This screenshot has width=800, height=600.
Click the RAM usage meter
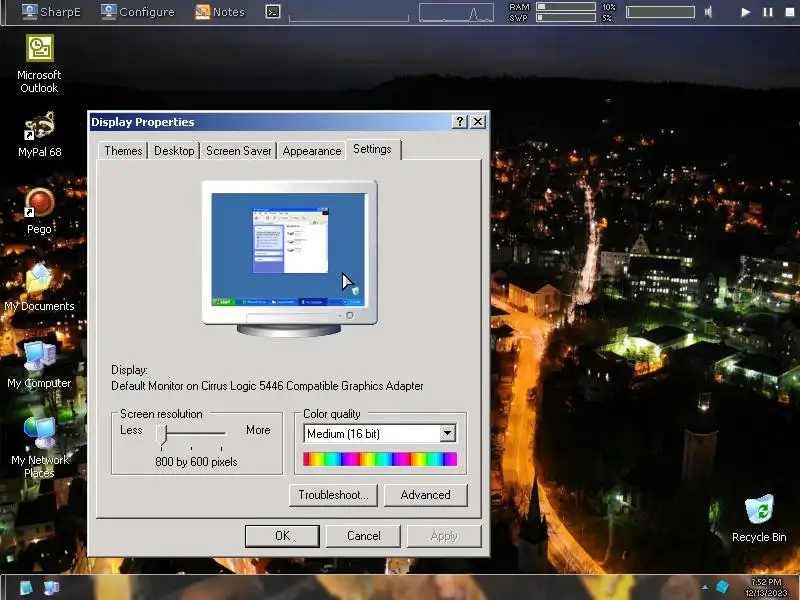(x=565, y=7)
